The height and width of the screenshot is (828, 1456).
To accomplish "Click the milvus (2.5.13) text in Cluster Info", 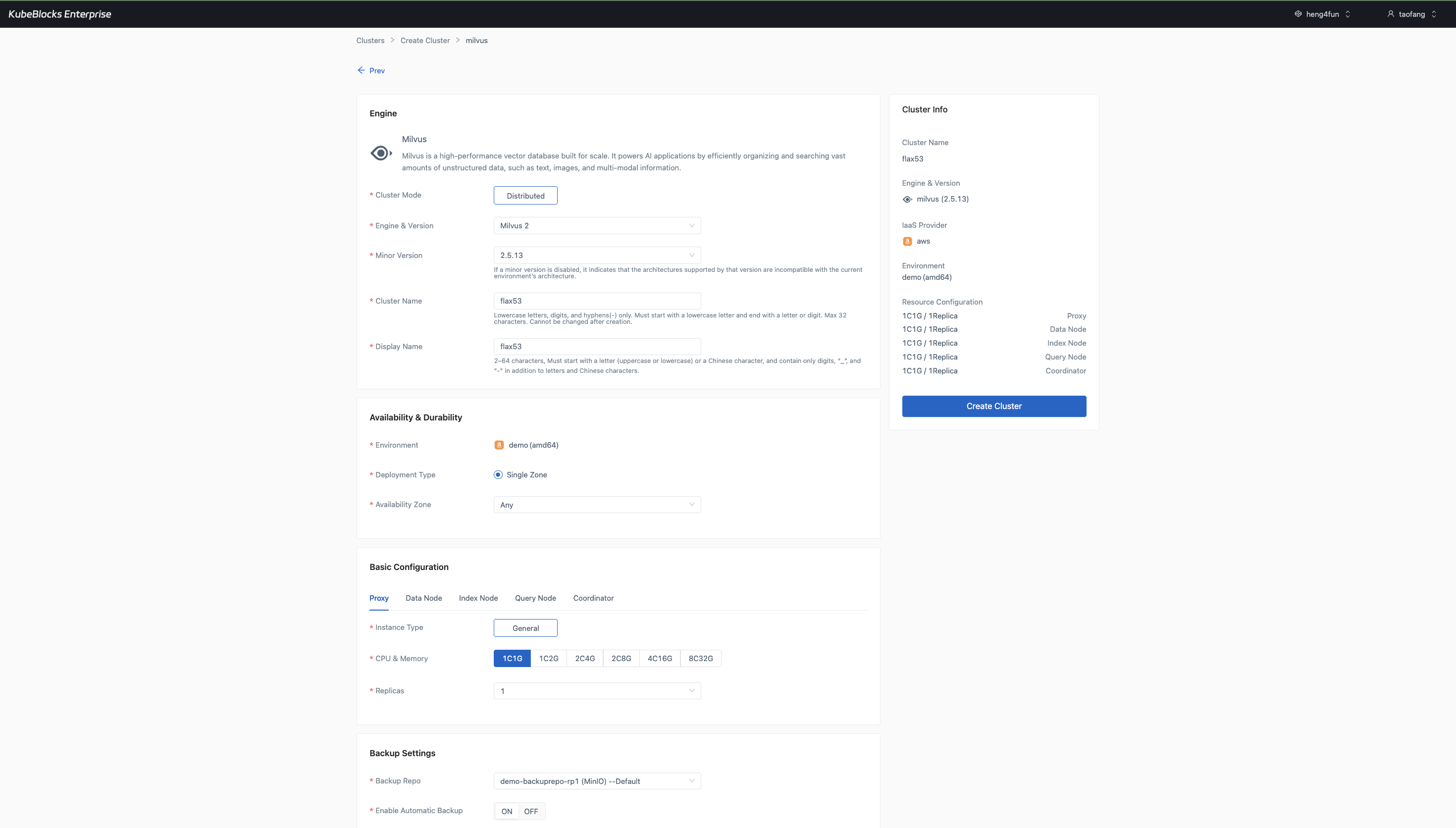I will [x=942, y=199].
